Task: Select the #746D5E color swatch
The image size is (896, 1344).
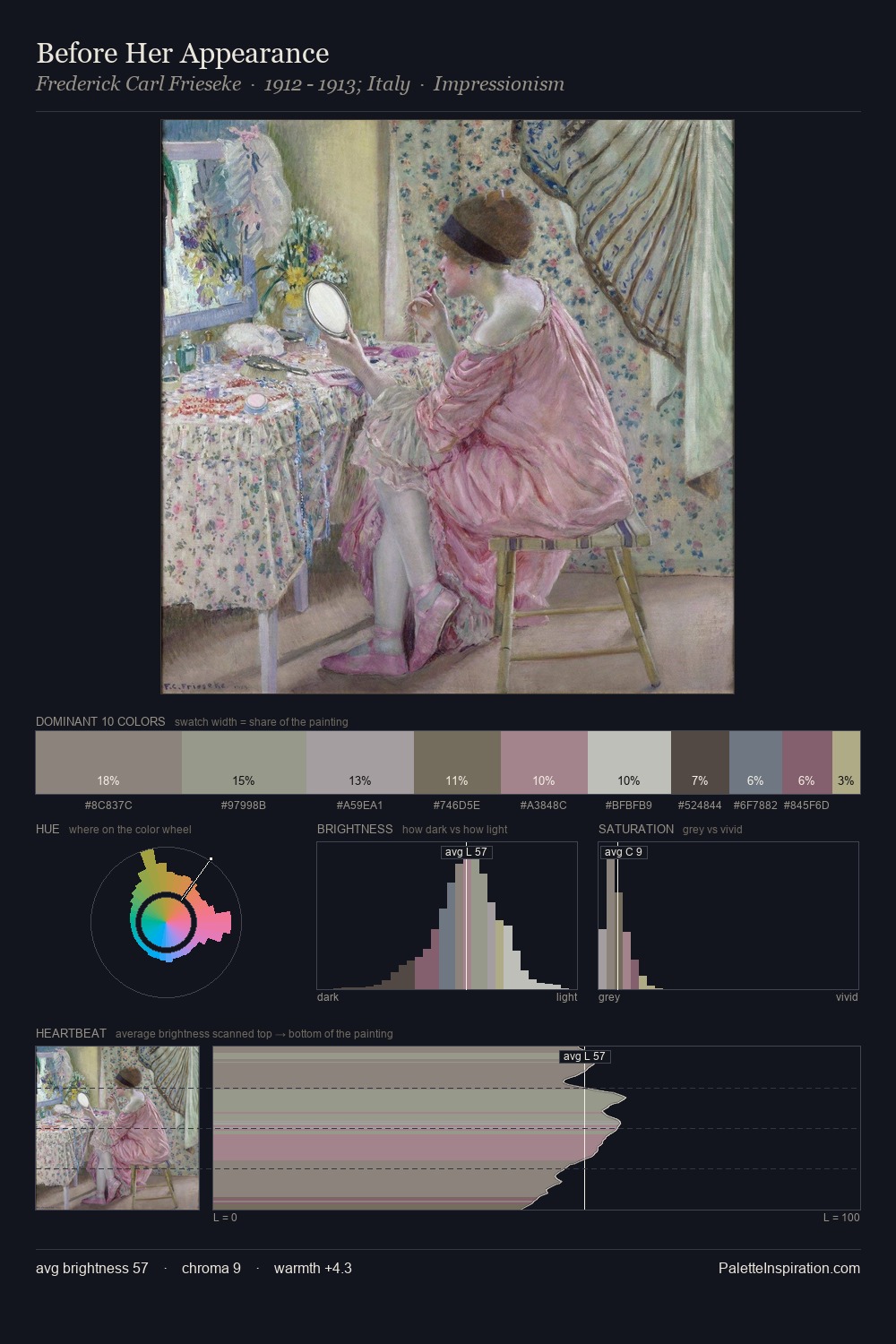Action: (x=457, y=762)
